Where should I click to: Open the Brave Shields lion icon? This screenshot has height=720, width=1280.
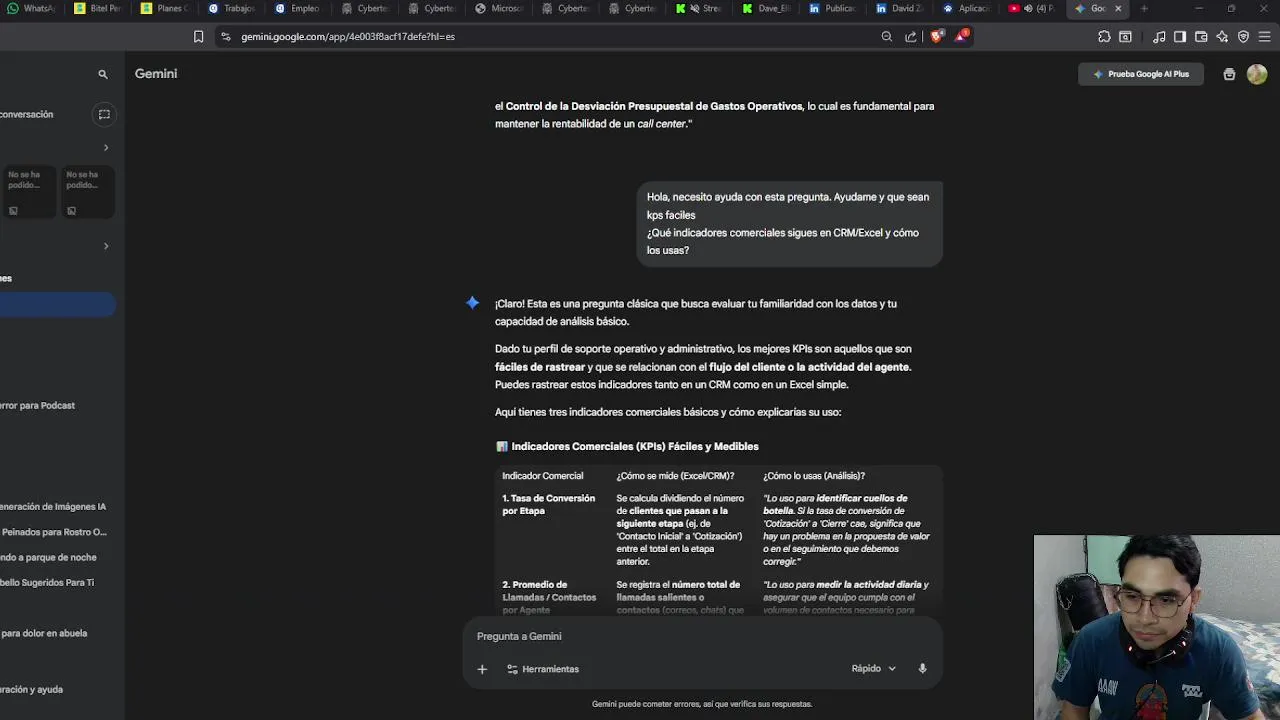click(x=937, y=36)
